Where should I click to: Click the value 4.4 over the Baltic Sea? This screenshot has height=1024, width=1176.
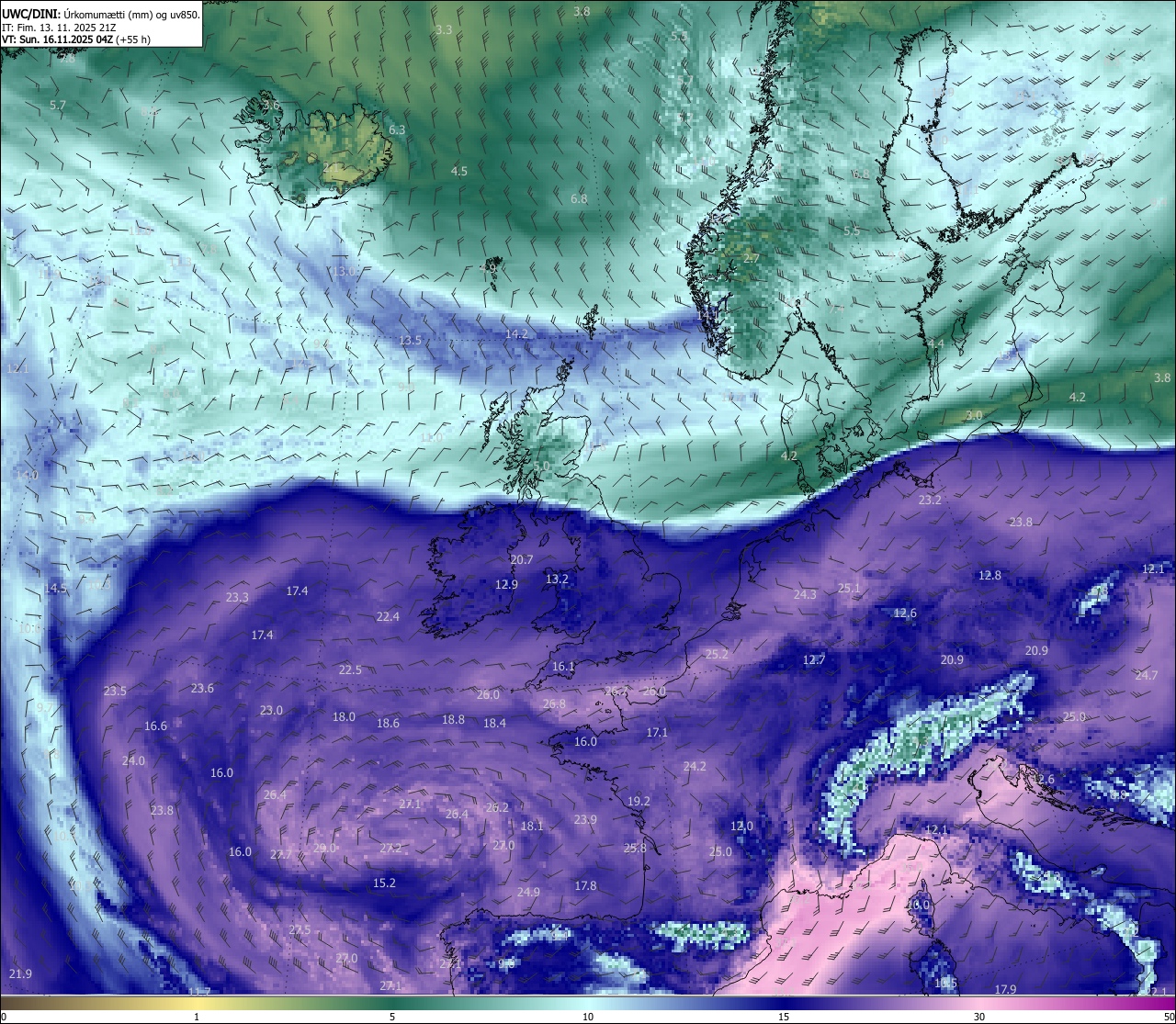coord(936,343)
